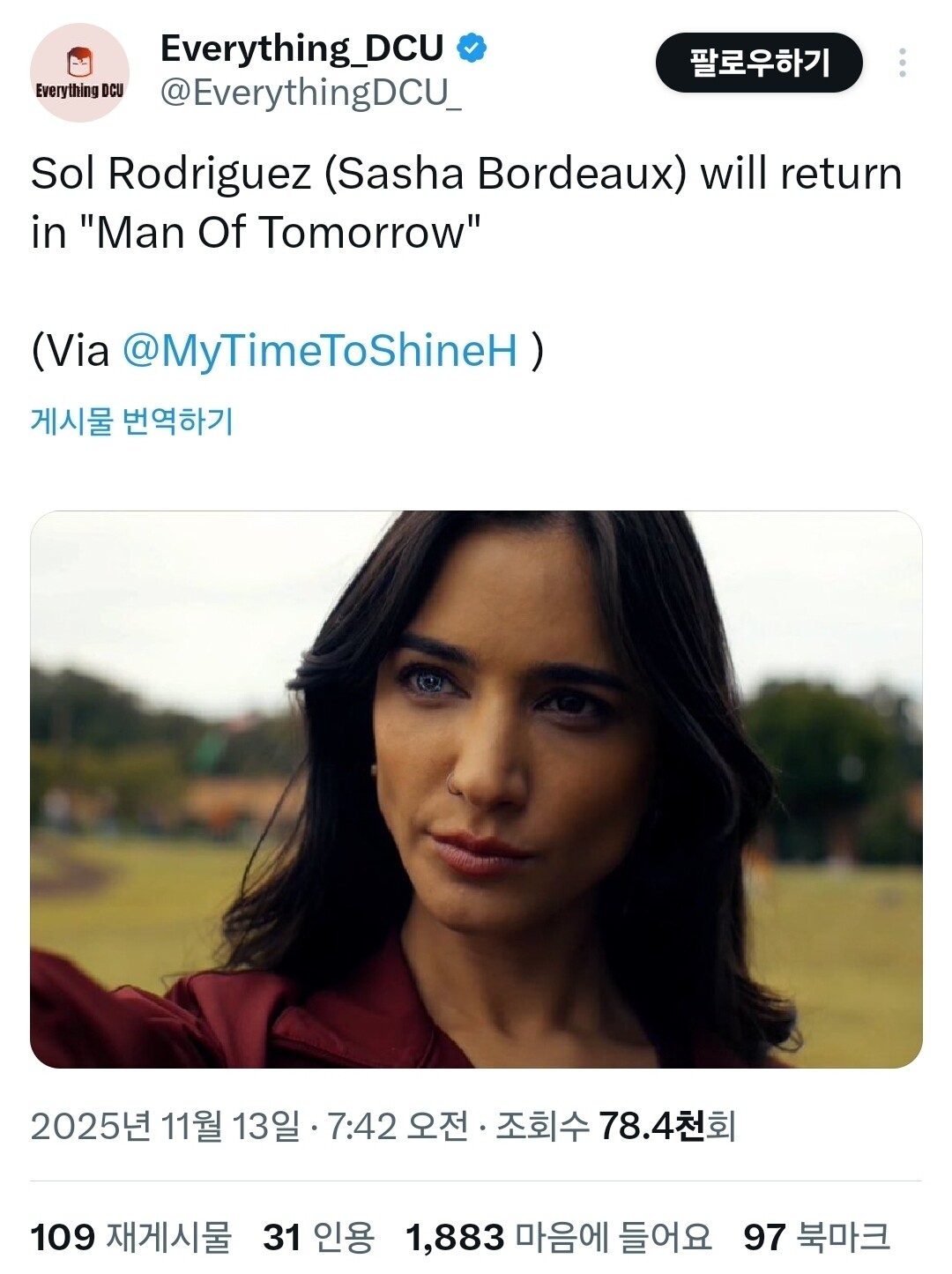The height and width of the screenshot is (1274, 952).
Task: Open the three-dot more options menu
Action: click(x=902, y=63)
